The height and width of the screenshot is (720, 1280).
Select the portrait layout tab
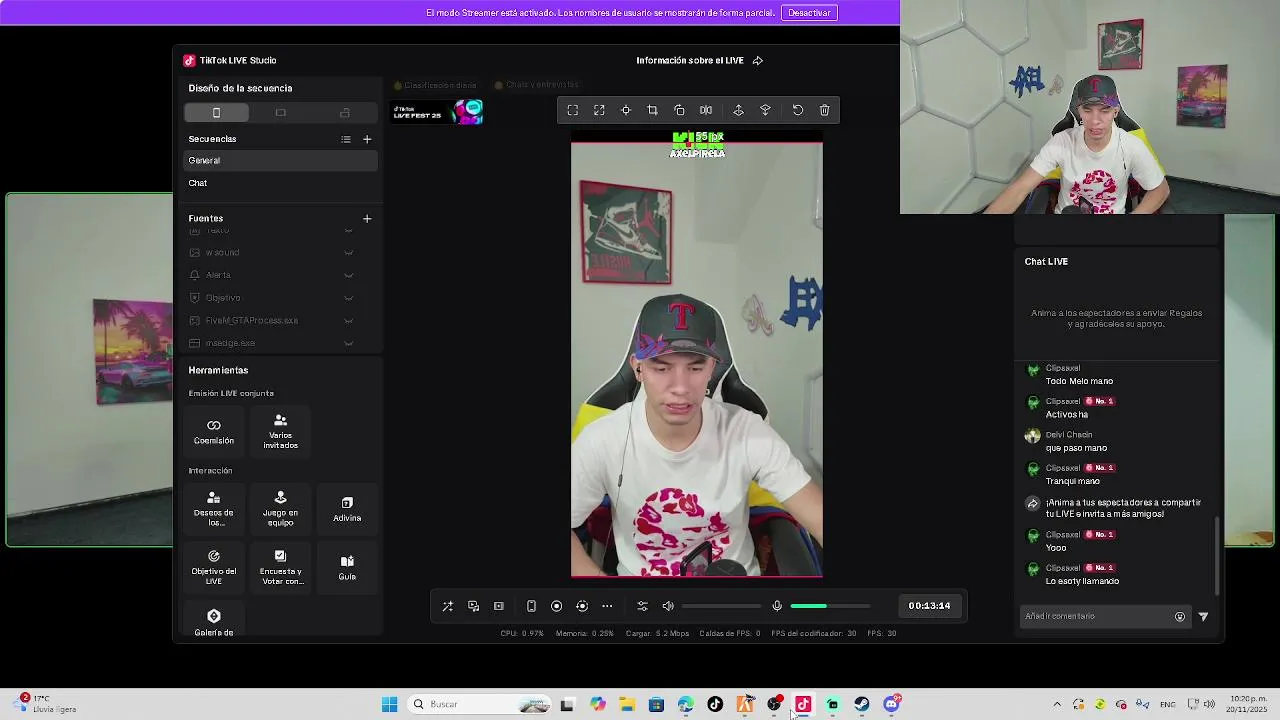pyautogui.click(x=216, y=112)
